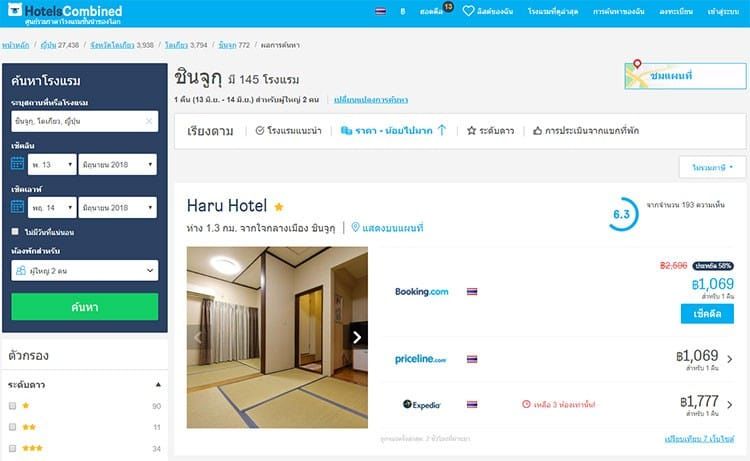Click the check-in calendar icon

tap(17, 164)
